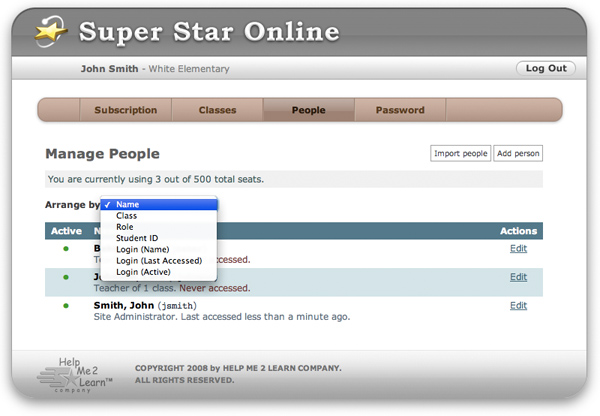Viewport: 600px width, 416px height.
Task: Click the green active dot for Smith, John
Action: tap(66, 306)
